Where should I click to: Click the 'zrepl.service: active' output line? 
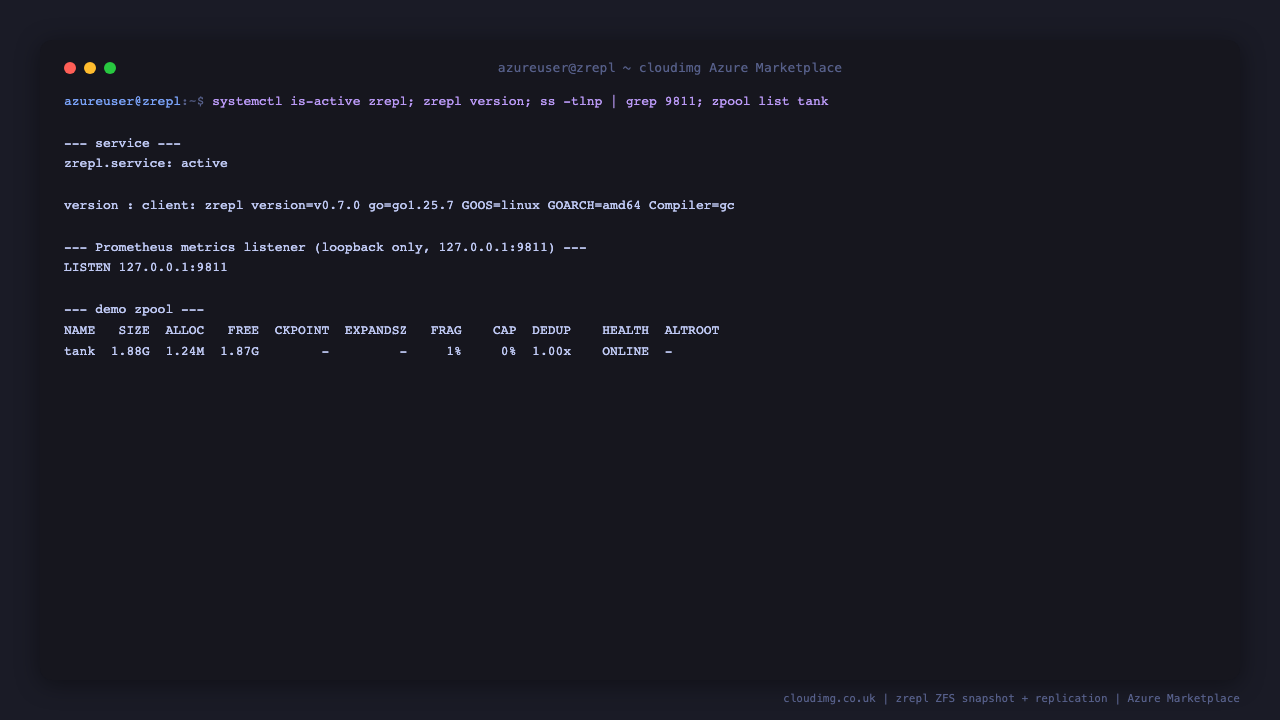click(x=146, y=163)
